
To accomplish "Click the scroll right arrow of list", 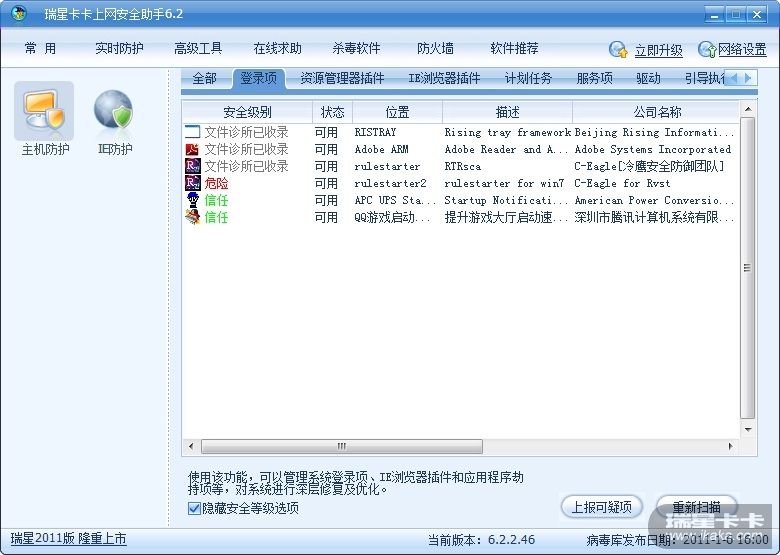I will pos(730,446).
